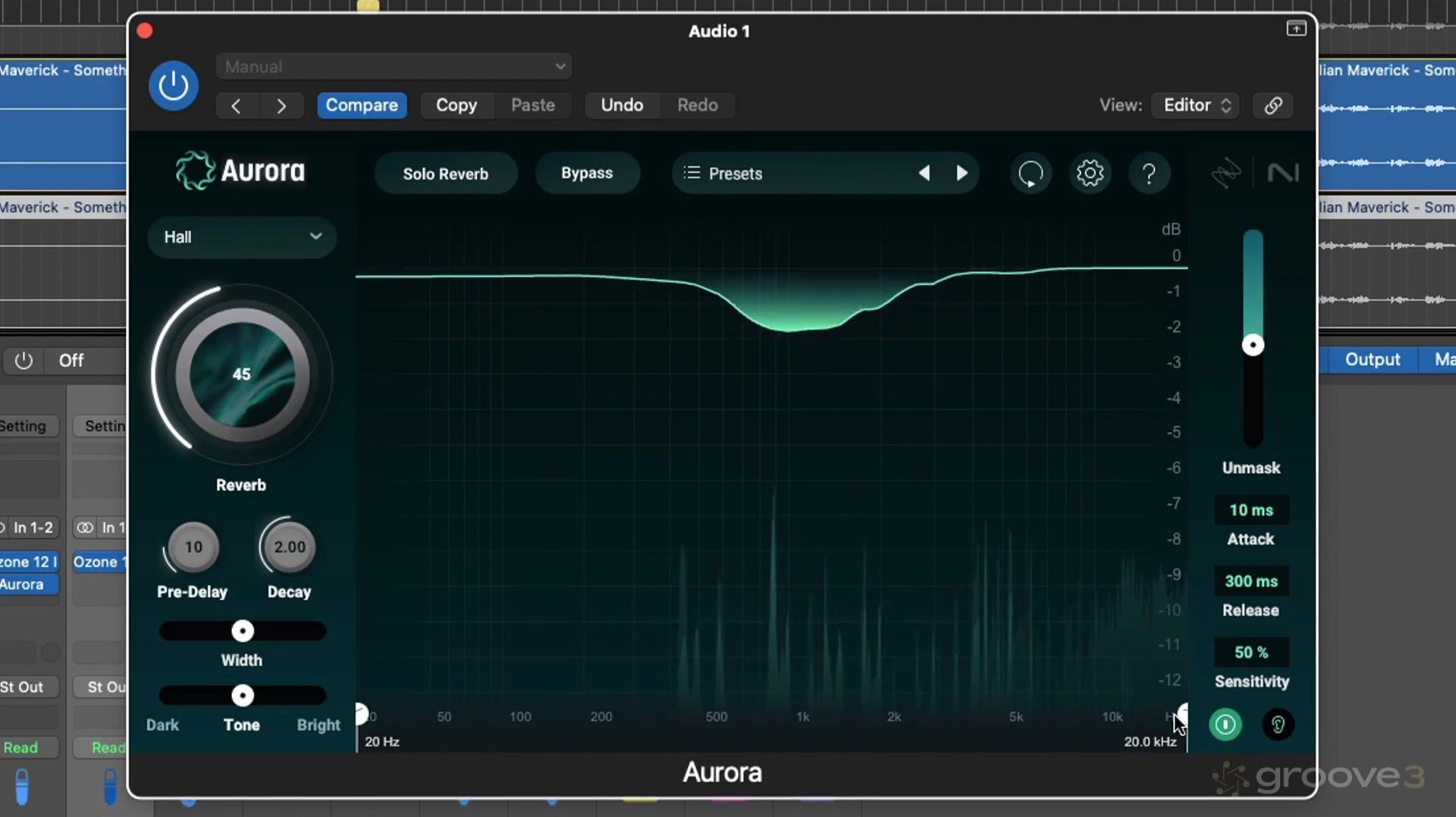Click the Pre-Delay knob
1456x817 pixels.
[x=193, y=547]
